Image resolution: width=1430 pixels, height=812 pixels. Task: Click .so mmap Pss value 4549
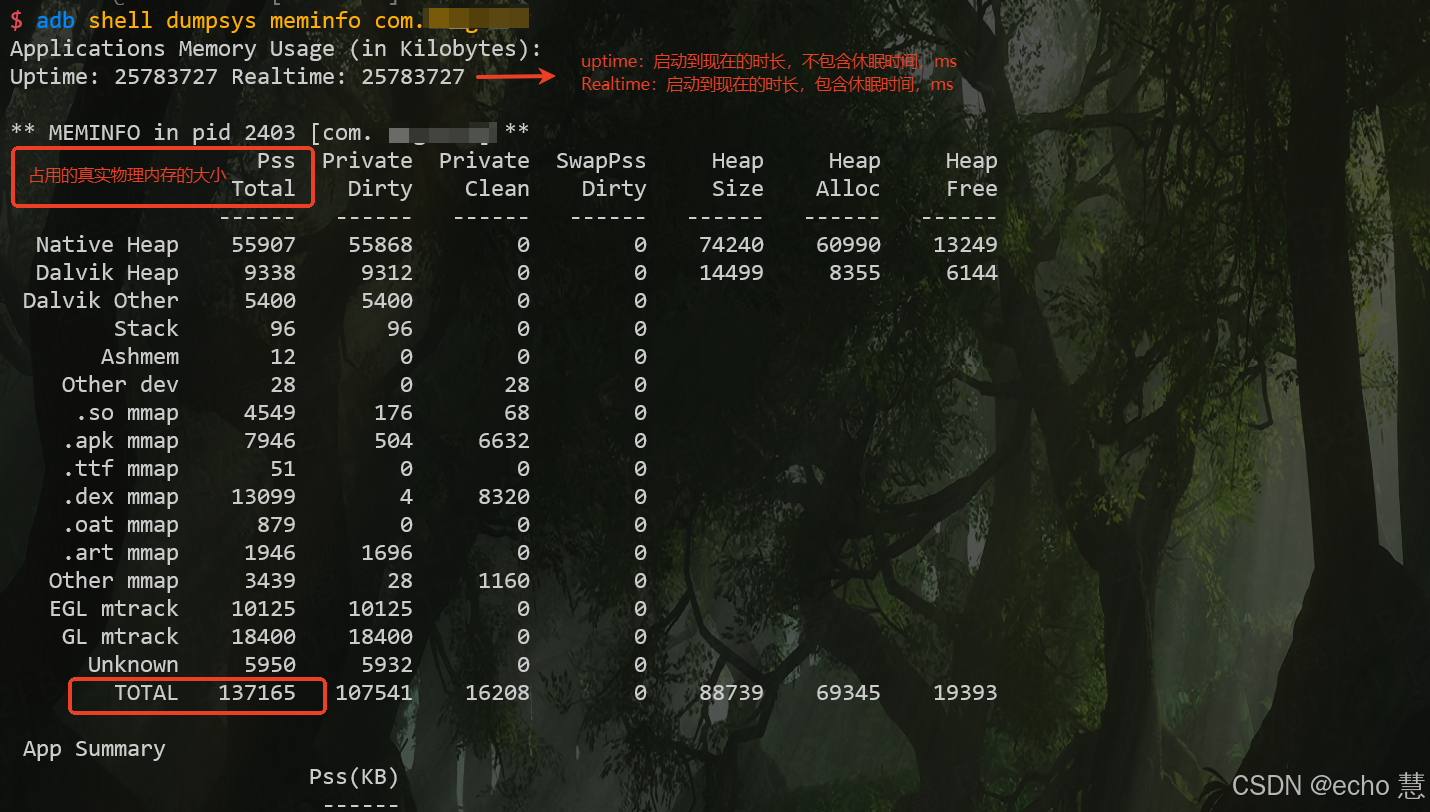coord(270,412)
